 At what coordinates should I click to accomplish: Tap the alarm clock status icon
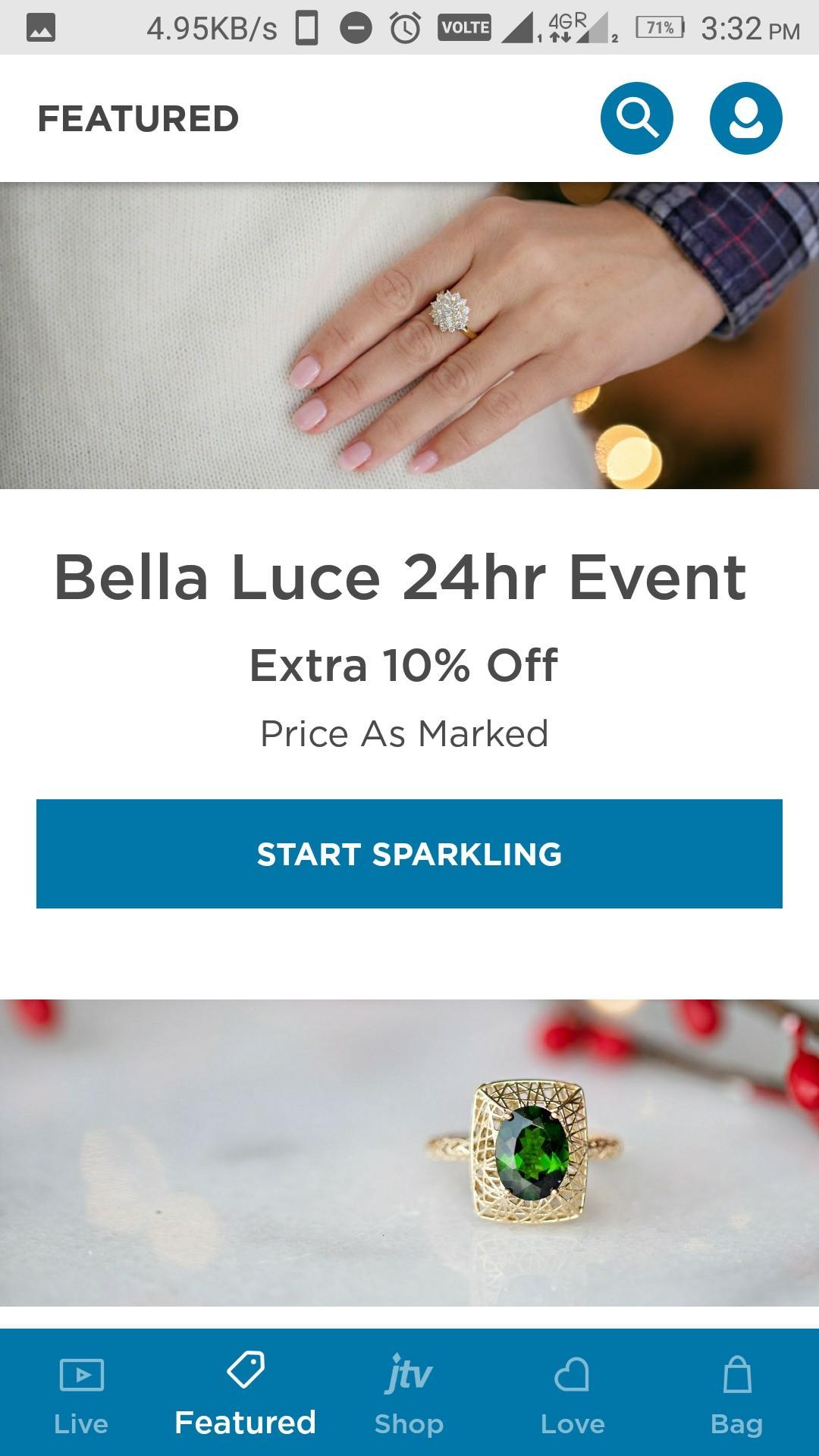click(406, 28)
